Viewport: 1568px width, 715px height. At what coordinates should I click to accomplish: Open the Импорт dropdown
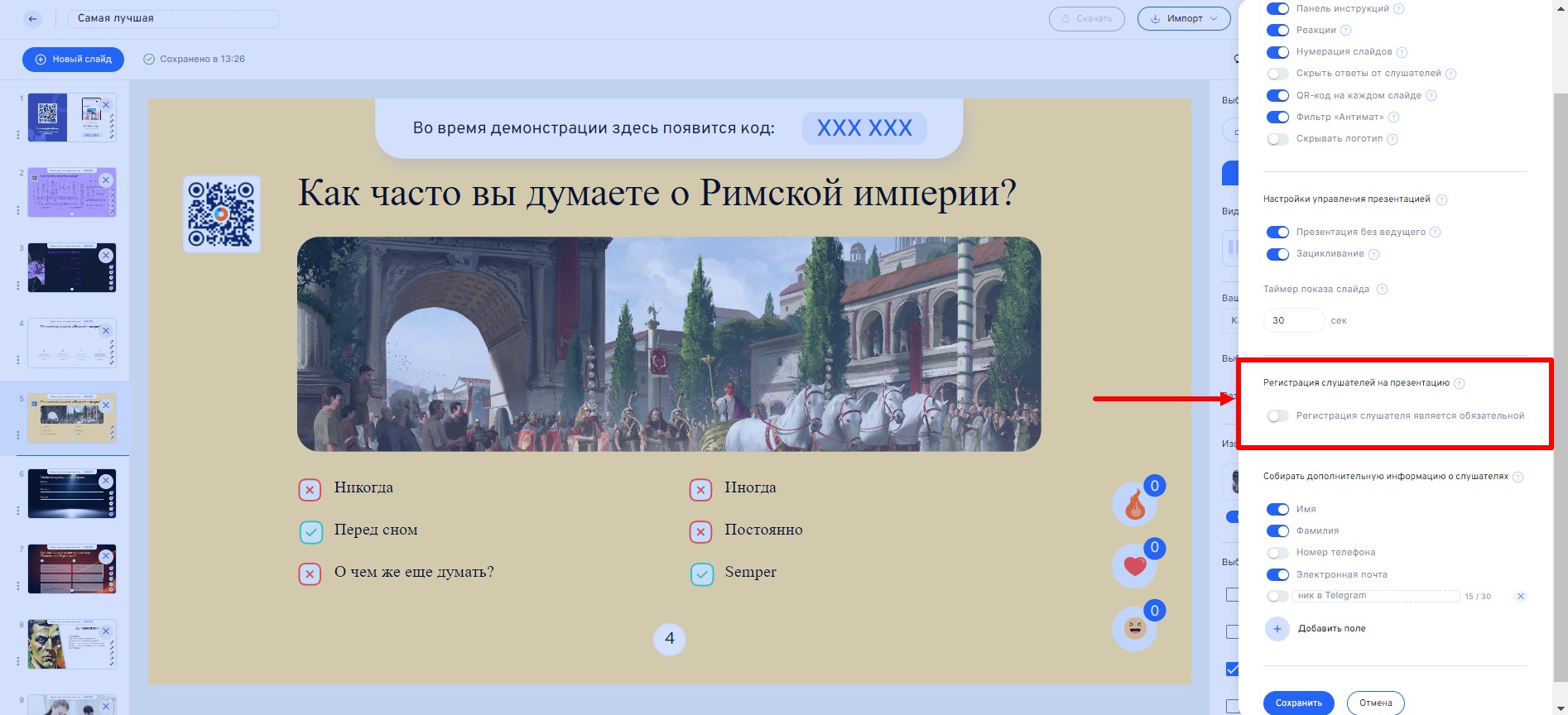tap(1184, 19)
